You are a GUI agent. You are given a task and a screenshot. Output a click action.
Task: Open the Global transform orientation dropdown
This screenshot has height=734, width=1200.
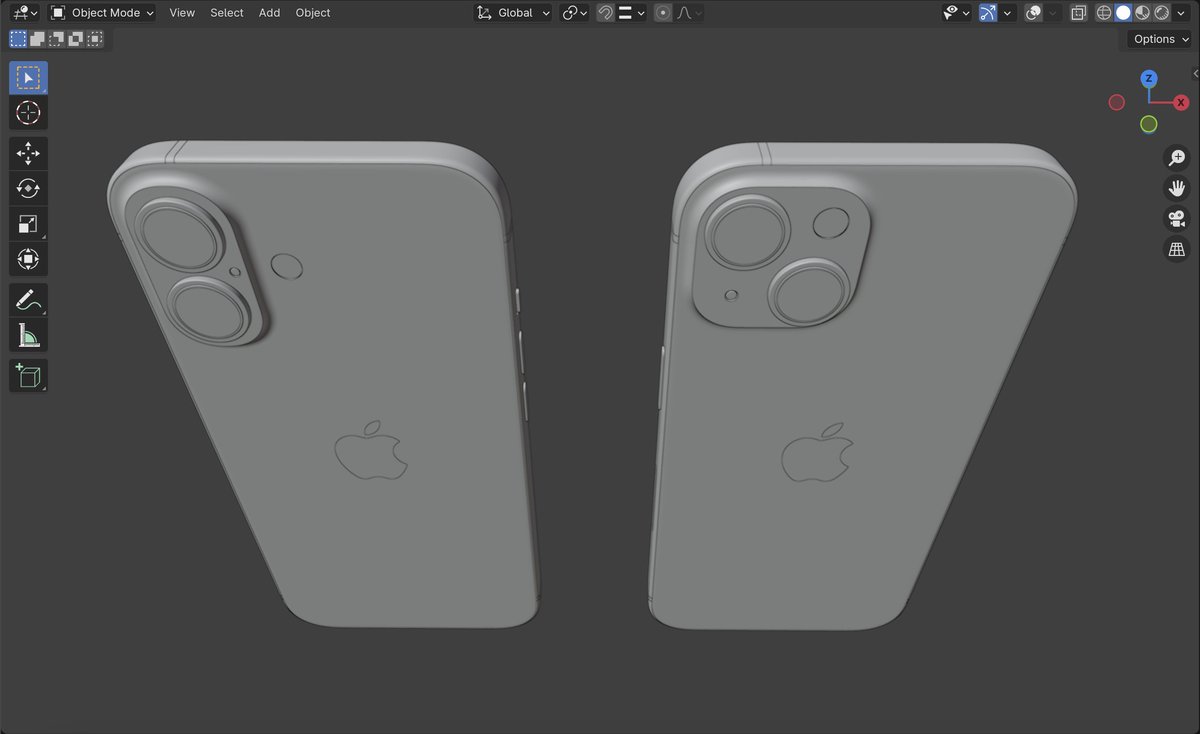click(x=513, y=13)
